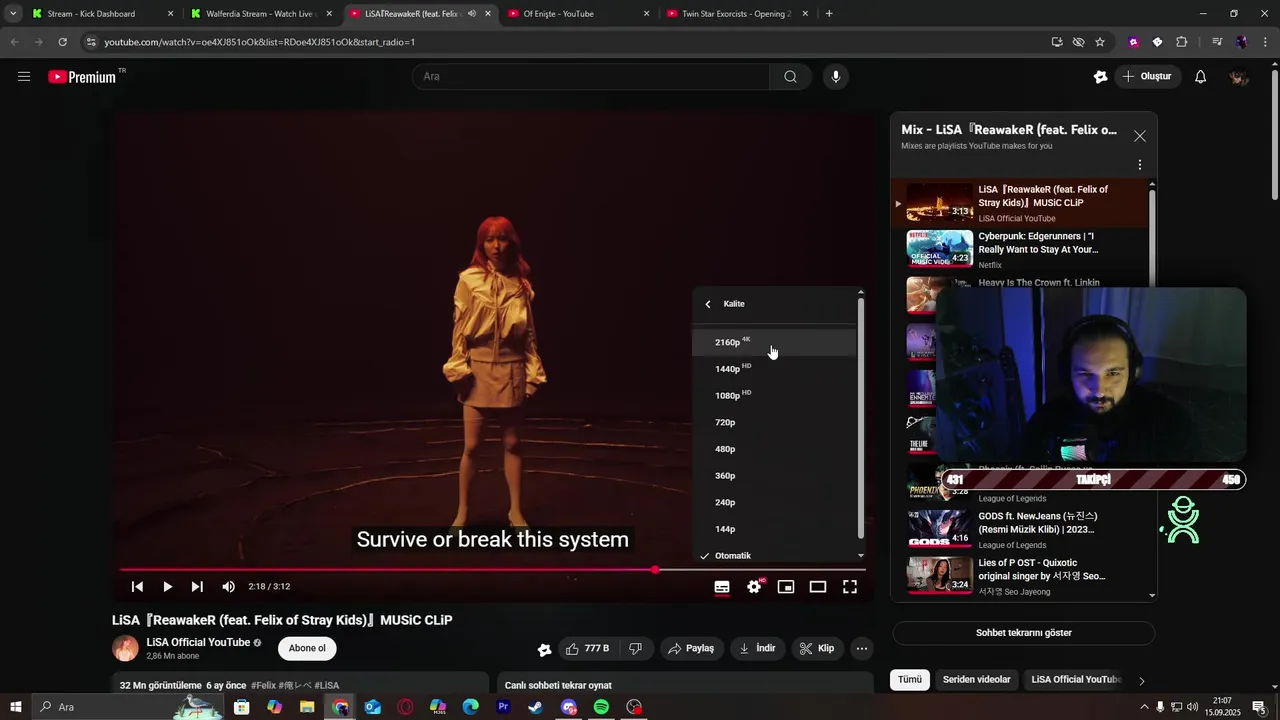Start voice search with microphone icon
This screenshot has height=720, width=1280.
tap(836, 76)
